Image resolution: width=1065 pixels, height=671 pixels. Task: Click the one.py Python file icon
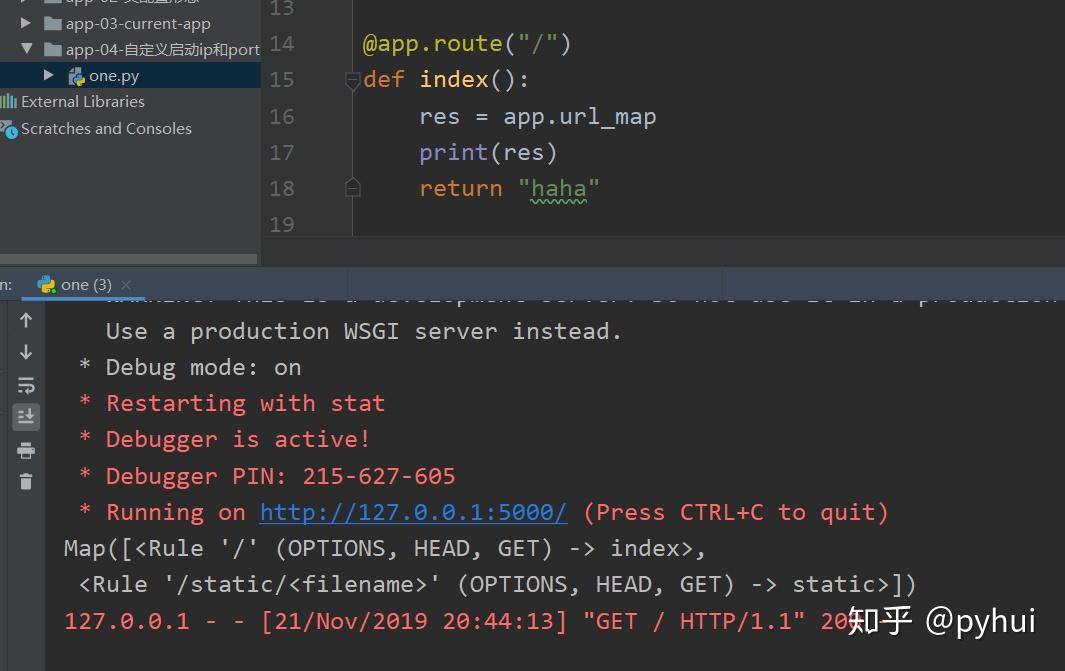coord(76,76)
